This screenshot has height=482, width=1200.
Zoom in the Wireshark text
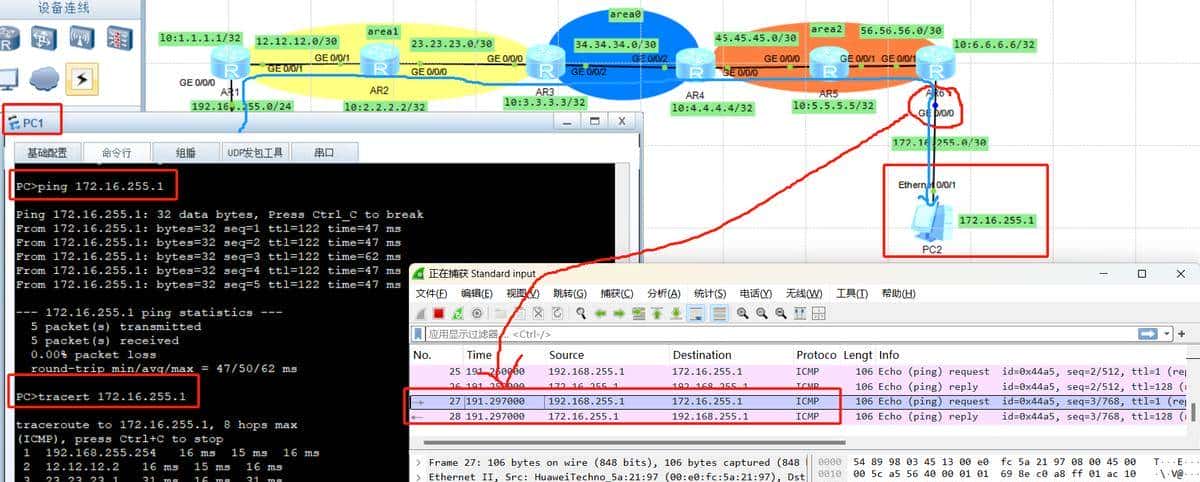(x=743, y=313)
